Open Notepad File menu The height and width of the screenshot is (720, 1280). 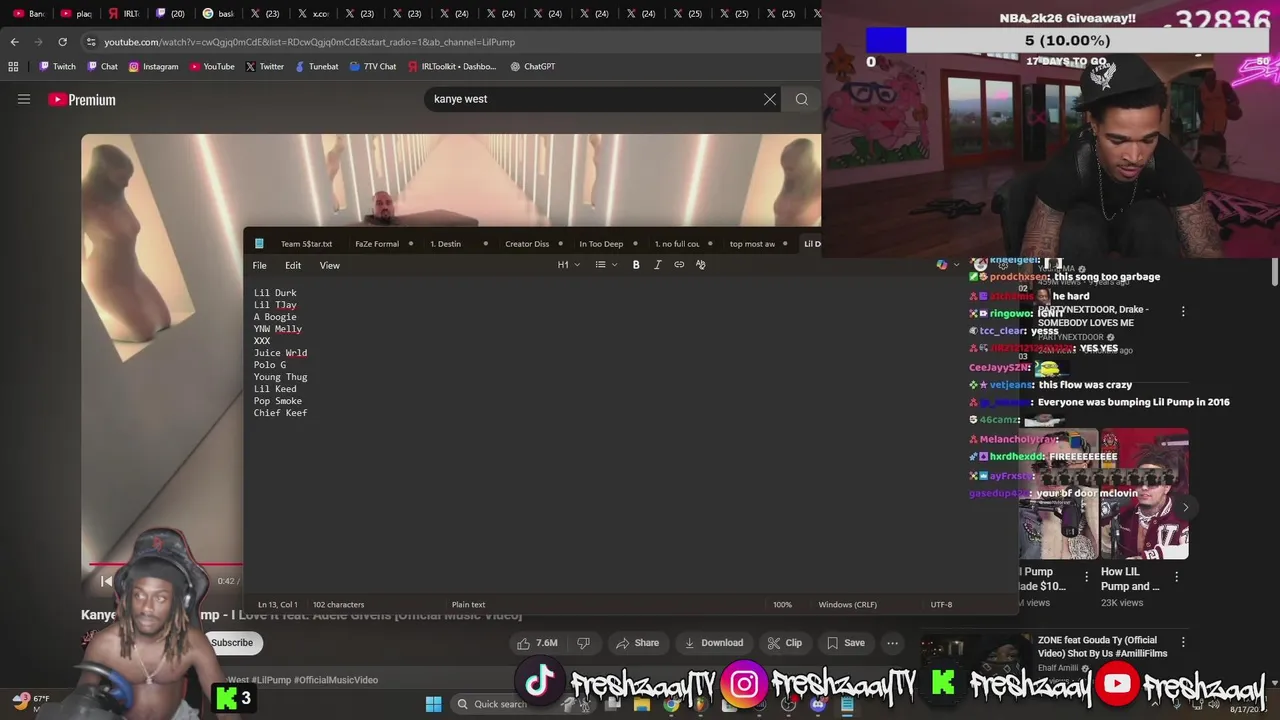tap(259, 266)
